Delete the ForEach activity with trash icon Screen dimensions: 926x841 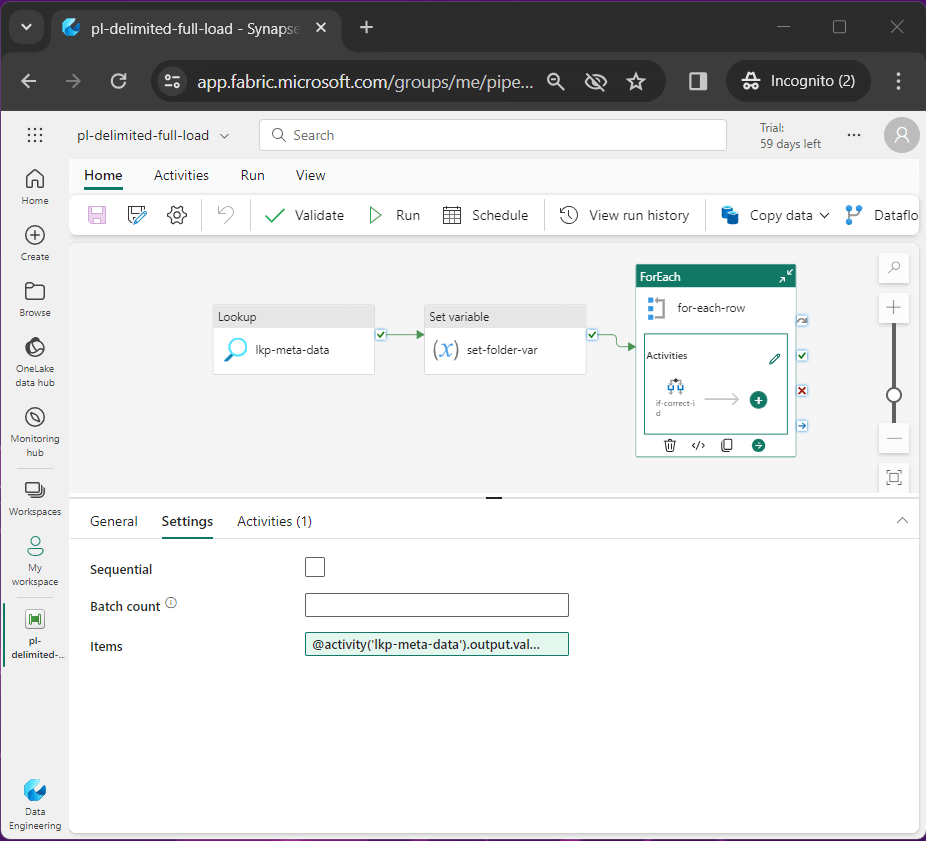click(x=670, y=445)
